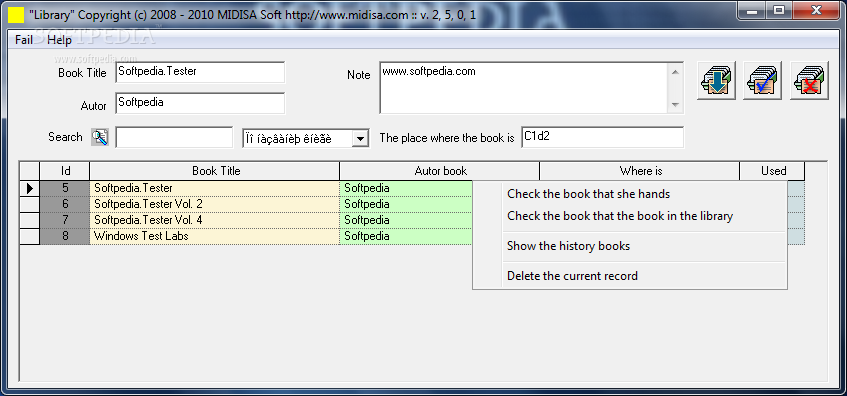The width and height of the screenshot is (847, 396).
Task: Click the Autor book column header
Action: [440, 171]
